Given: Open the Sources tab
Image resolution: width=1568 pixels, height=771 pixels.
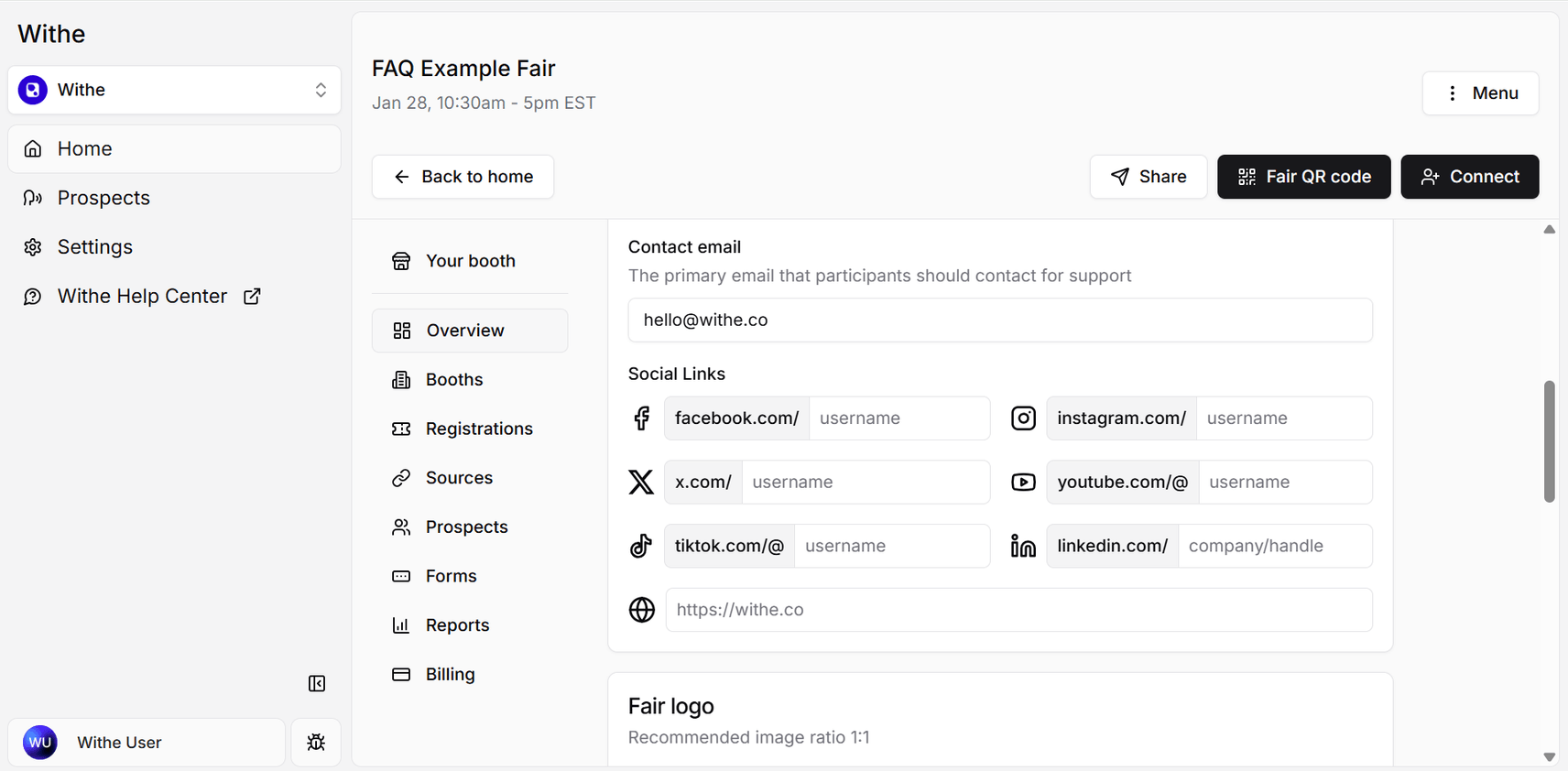Looking at the screenshot, I should (470, 478).
